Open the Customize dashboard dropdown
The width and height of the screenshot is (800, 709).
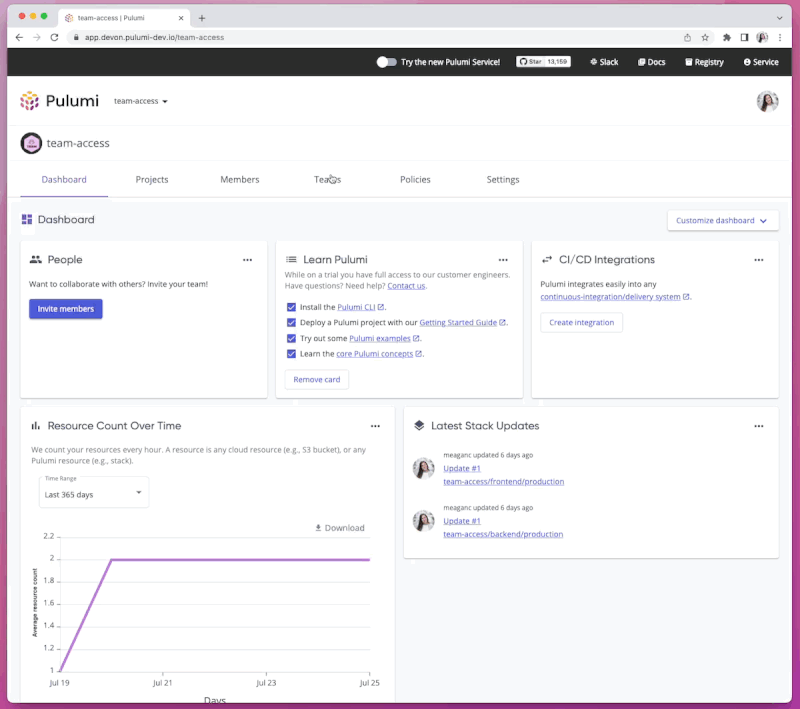click(x=722, y=220)
